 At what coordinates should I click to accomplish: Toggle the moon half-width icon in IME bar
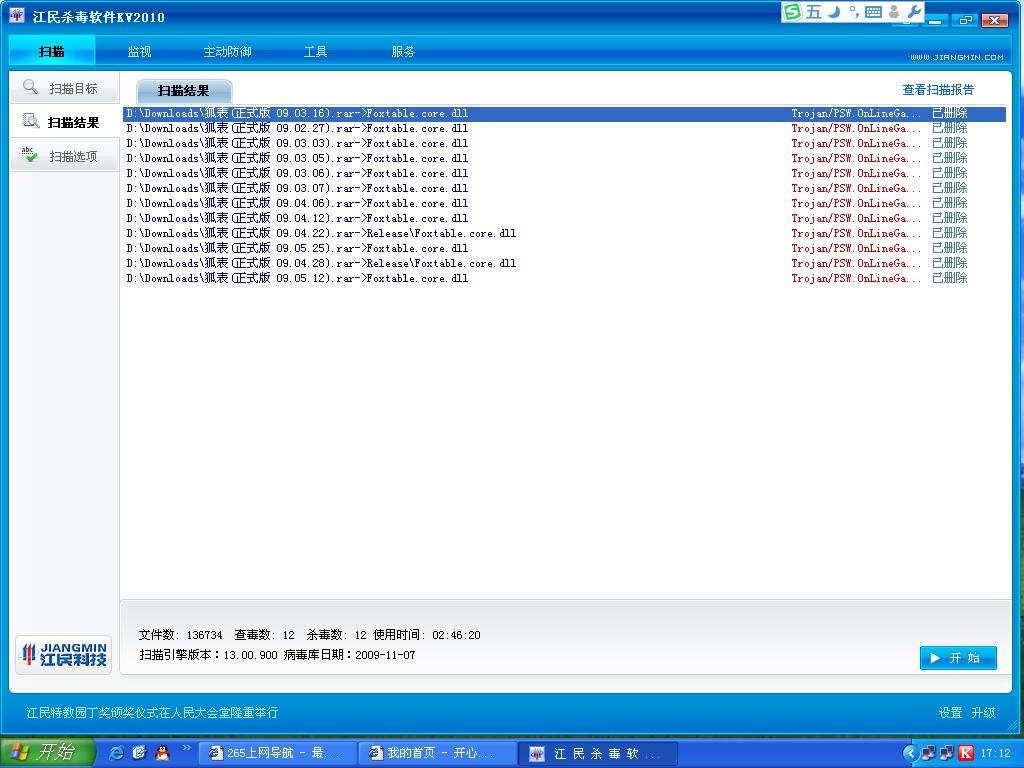pyautogui.click(x=834, y=12)
